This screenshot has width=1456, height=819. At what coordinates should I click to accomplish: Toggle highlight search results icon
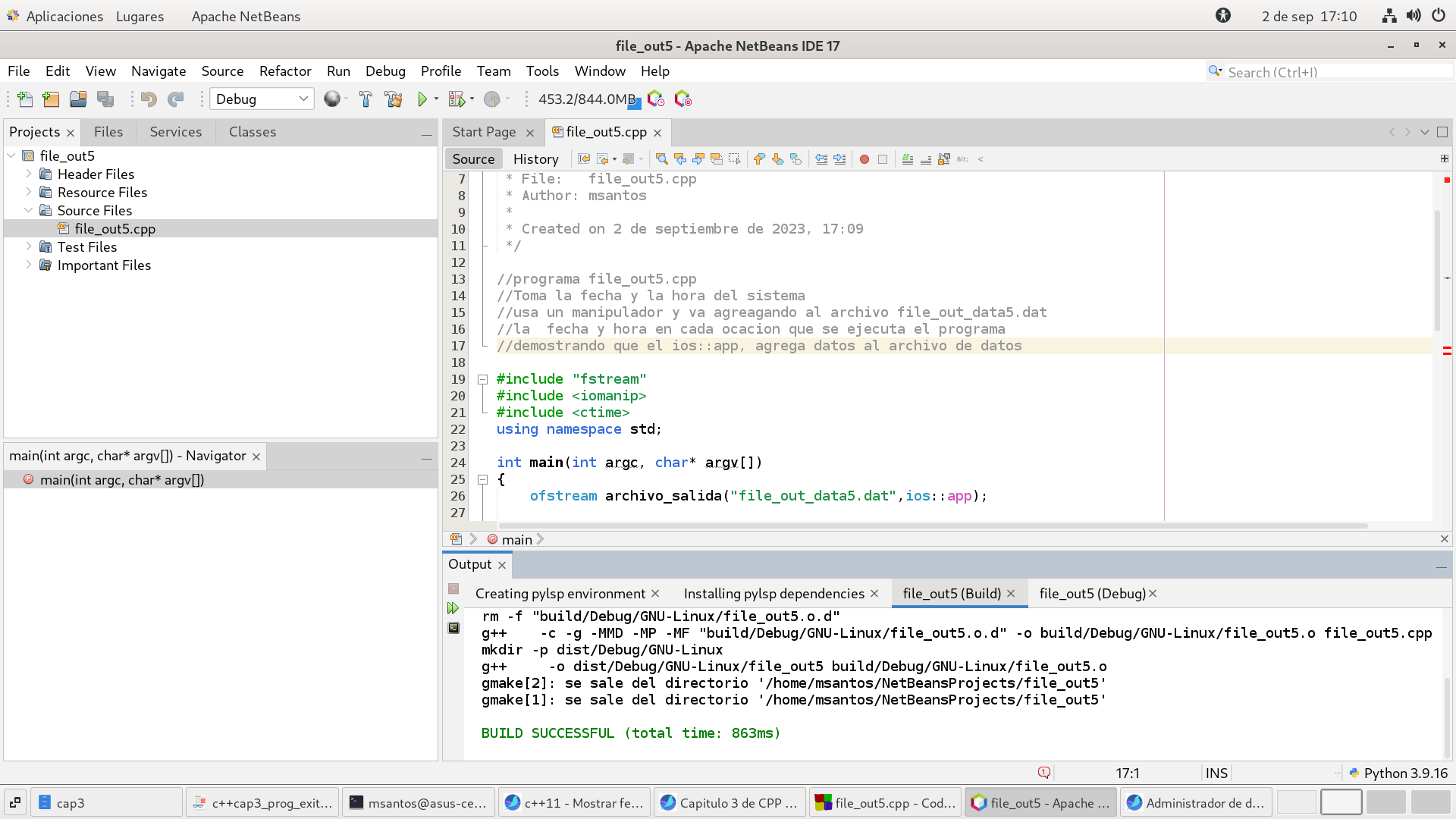click(x=716, y=159)
